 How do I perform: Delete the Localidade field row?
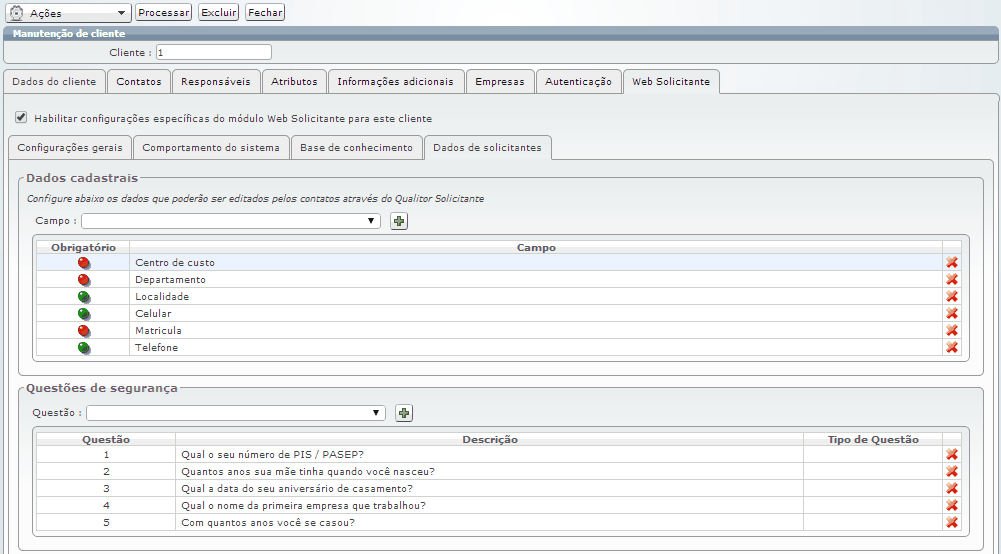[951, 297]
